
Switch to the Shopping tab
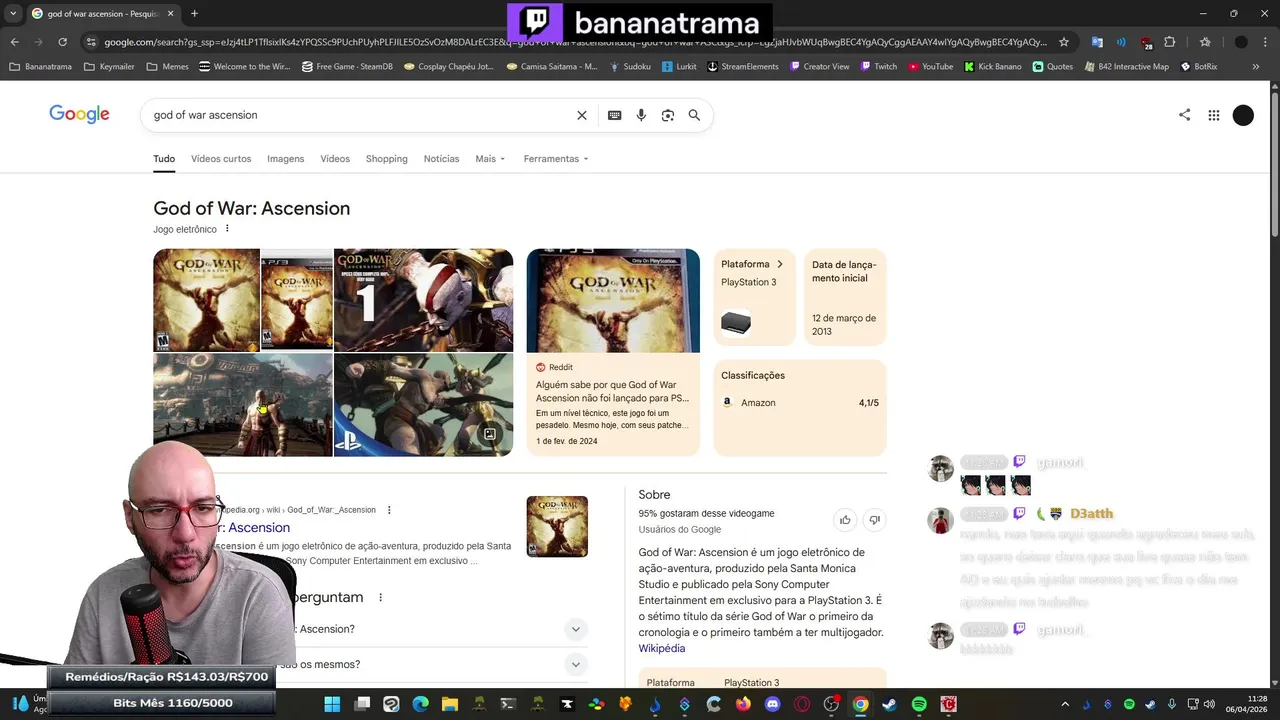(x=386, y=159)
